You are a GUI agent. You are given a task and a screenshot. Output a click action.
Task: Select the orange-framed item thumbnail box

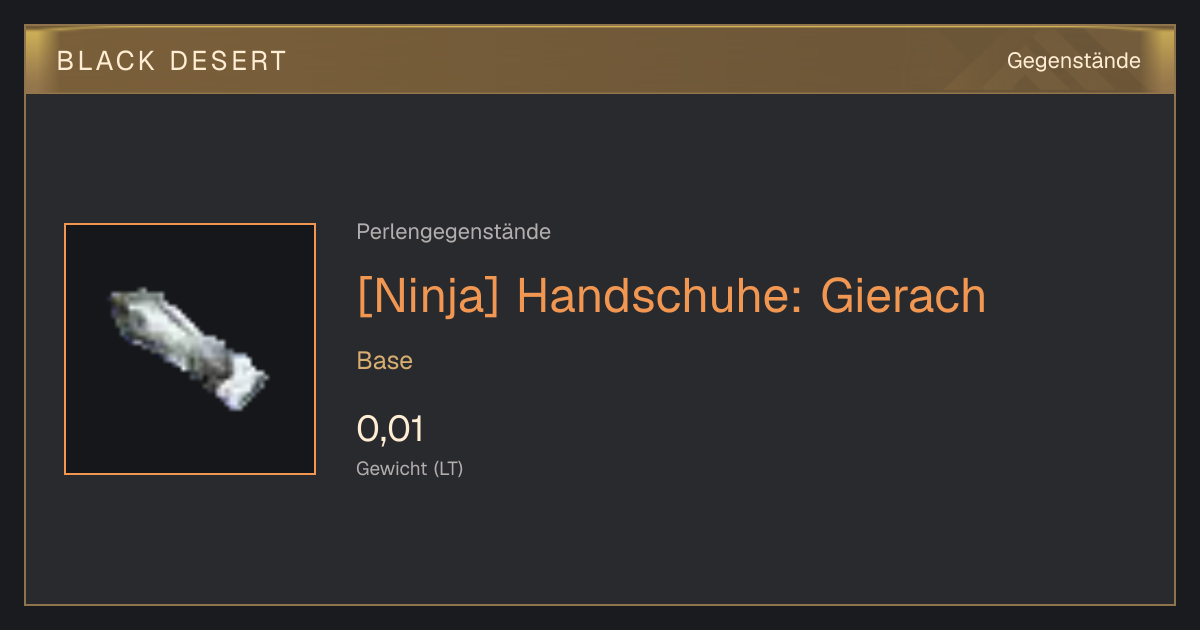[x=190, y=349]
